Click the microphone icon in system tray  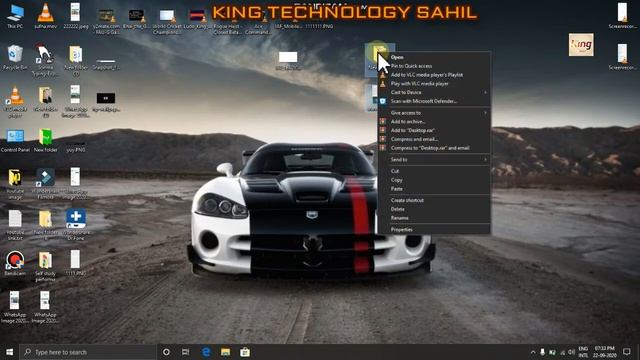point(542,352)
